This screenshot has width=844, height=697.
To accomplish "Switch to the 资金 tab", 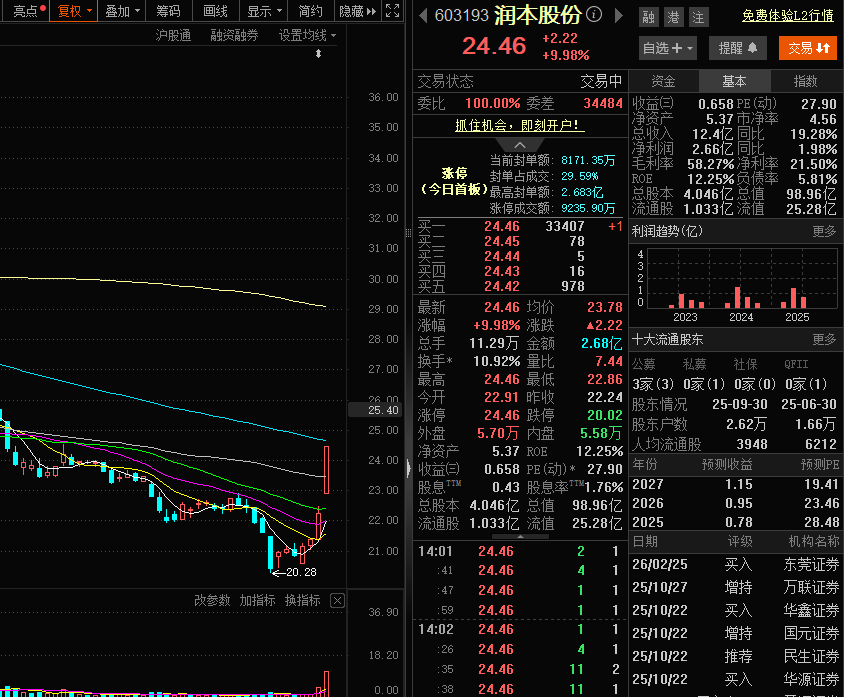I will coord(663,81).
